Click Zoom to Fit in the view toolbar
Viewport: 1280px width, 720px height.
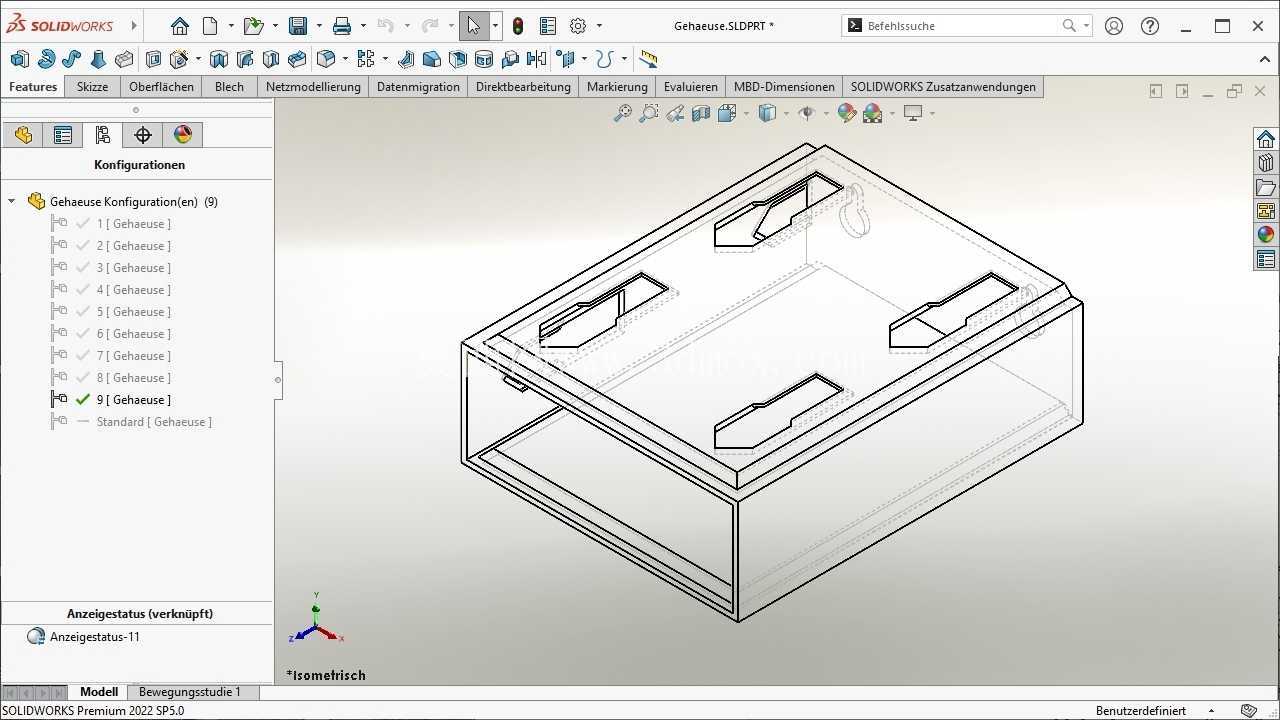[622, 113]
